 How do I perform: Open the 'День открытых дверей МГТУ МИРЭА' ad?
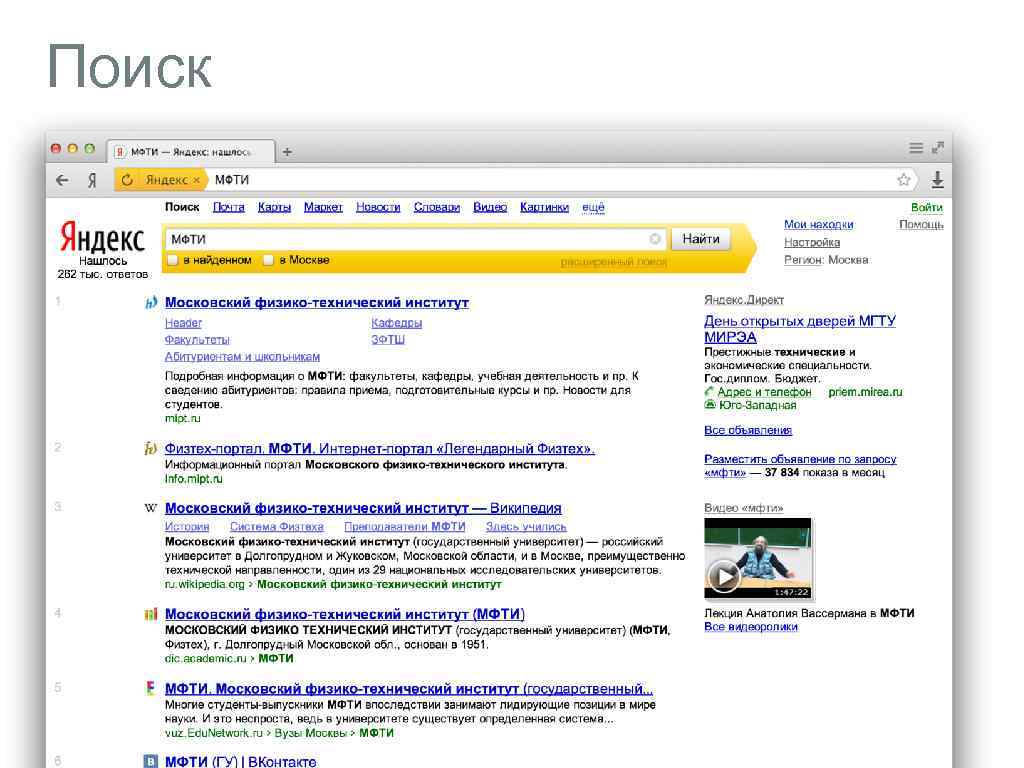coord(800,329)
